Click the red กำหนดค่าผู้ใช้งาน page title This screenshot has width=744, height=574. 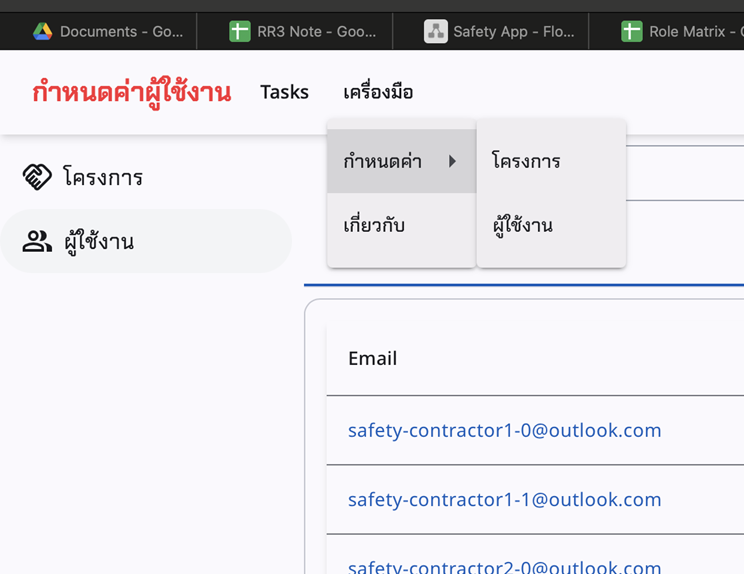coord(132,92)
